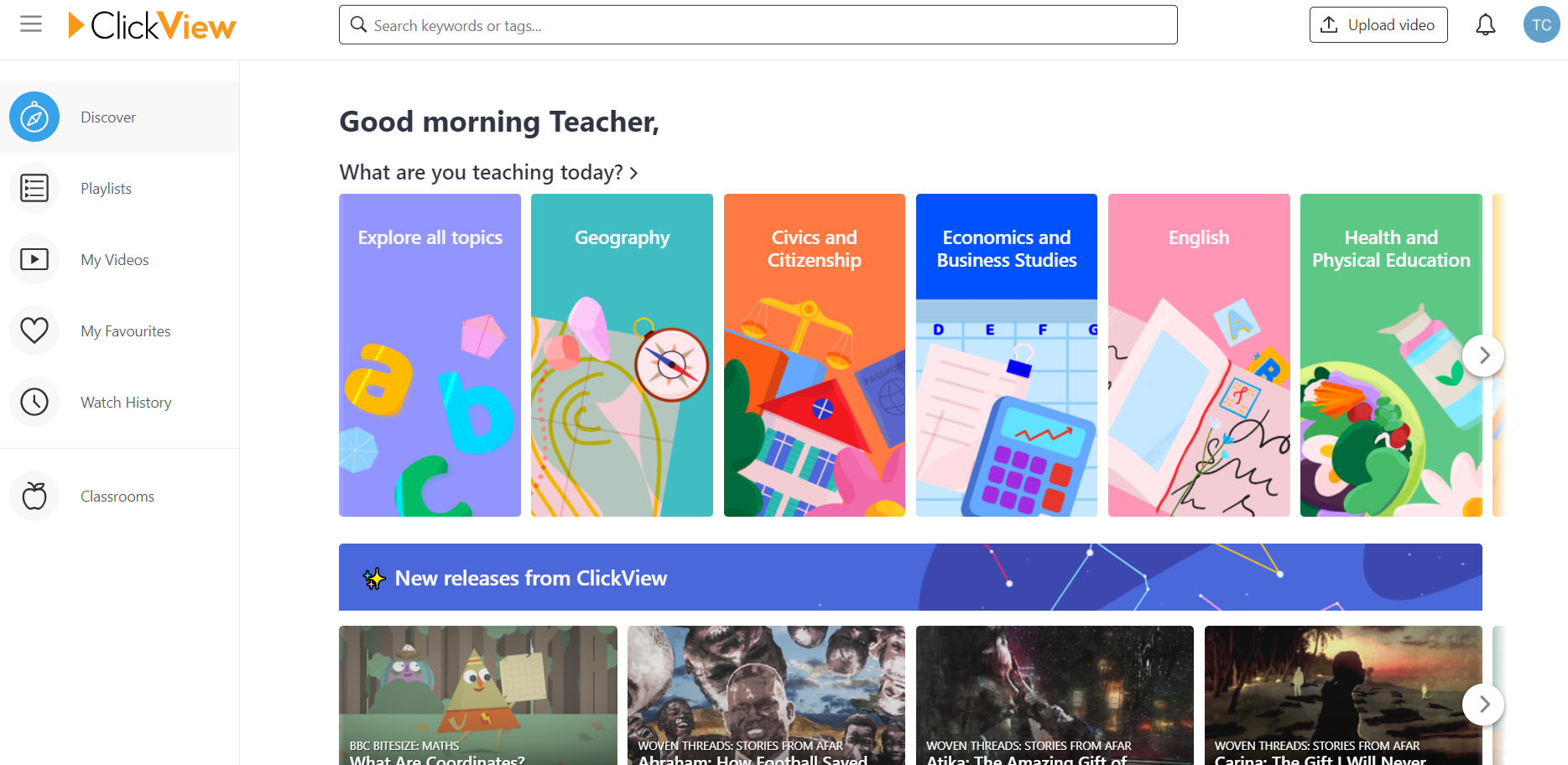The height and width of the screenshot is (765, 1568).
Task: Open Economics and Business Studies card
Action: click(x=1006, y=355)
